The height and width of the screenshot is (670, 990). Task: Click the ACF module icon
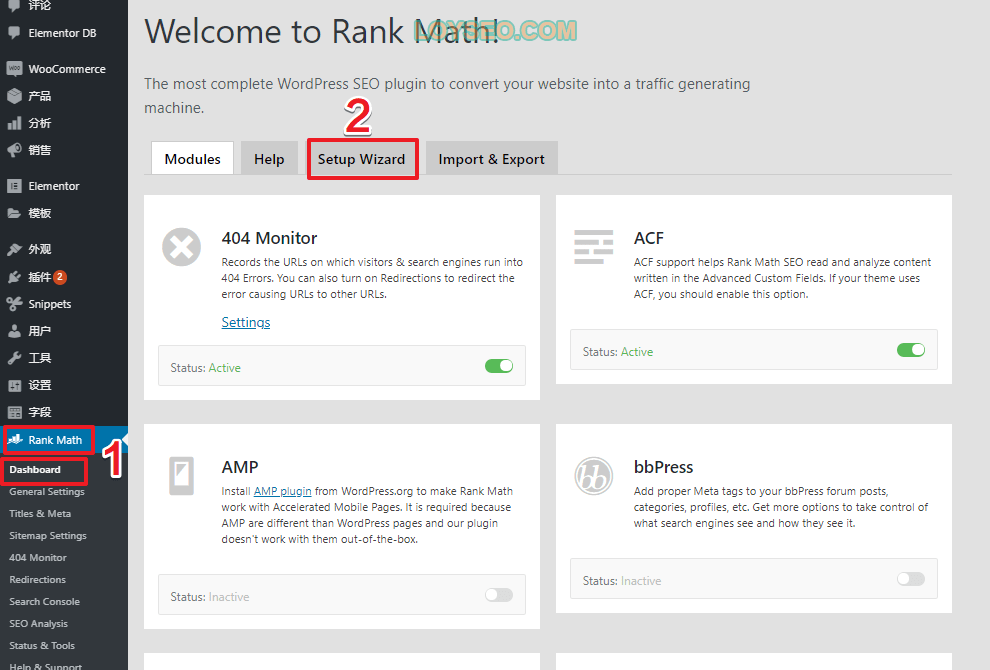coord(594,247)
